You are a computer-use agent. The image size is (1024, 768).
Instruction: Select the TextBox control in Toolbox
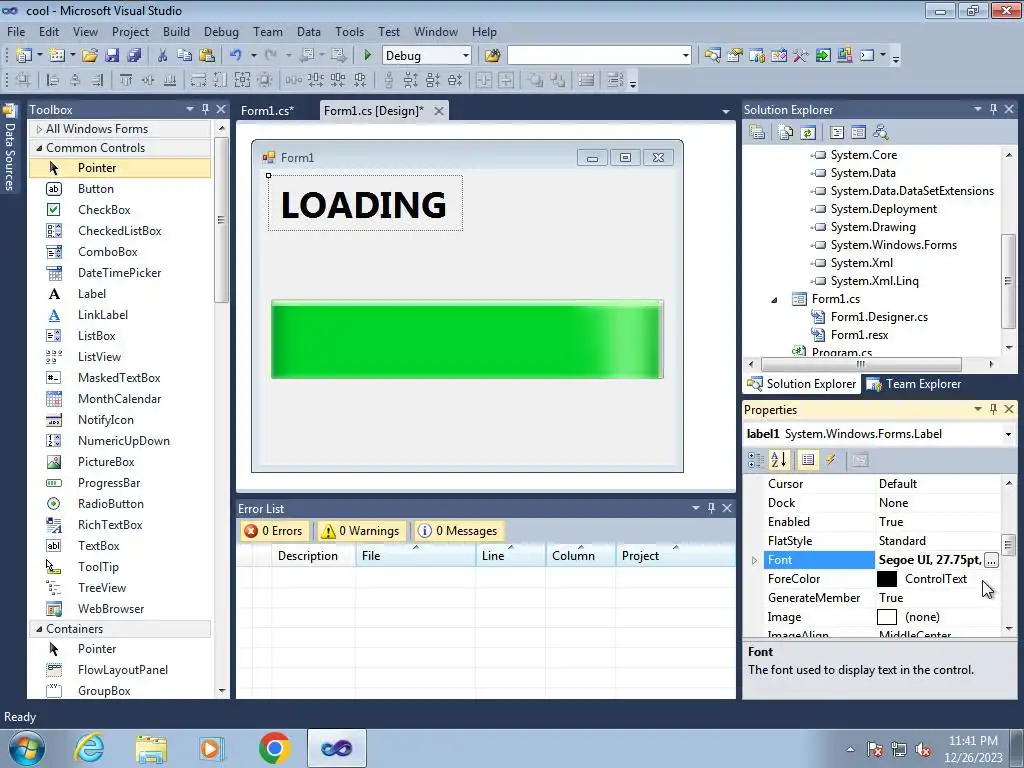[x=99, y=545]
